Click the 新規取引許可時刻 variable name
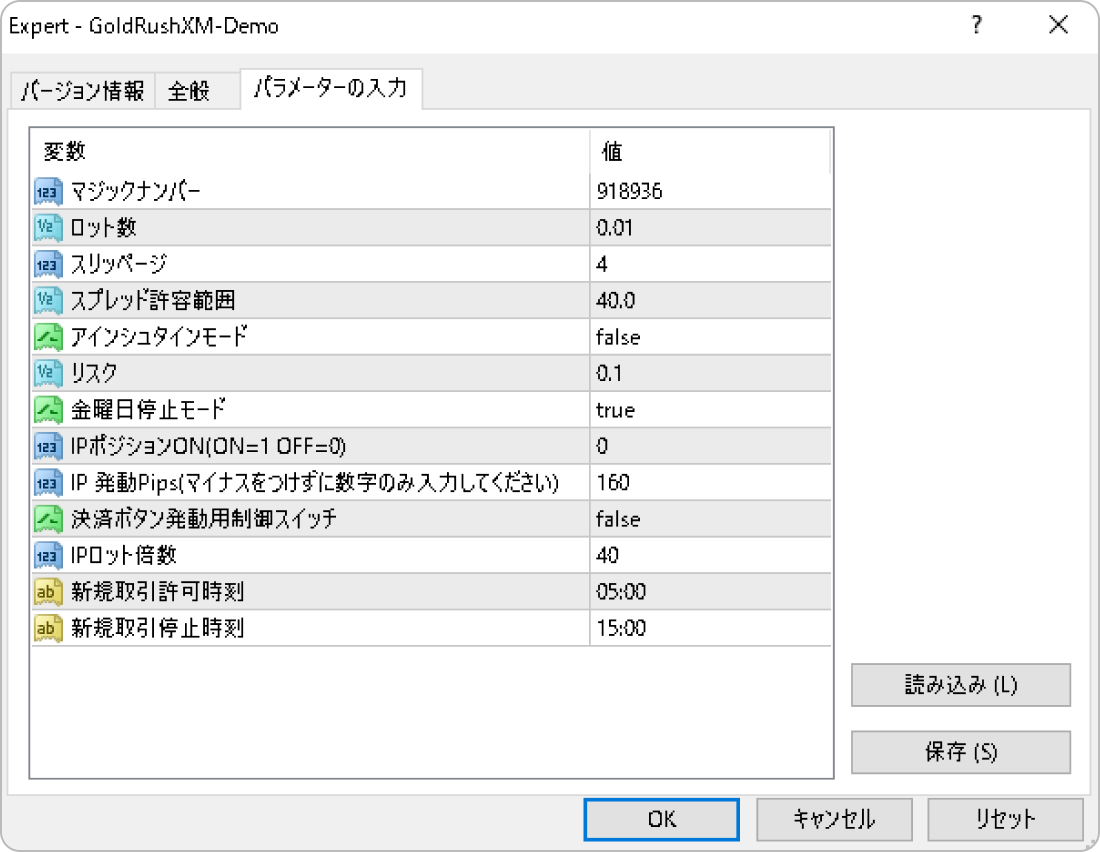 157,592
